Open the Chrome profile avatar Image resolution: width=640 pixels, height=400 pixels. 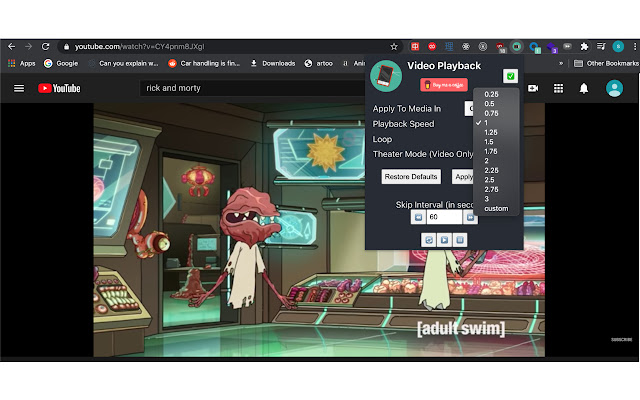(618, 47)
